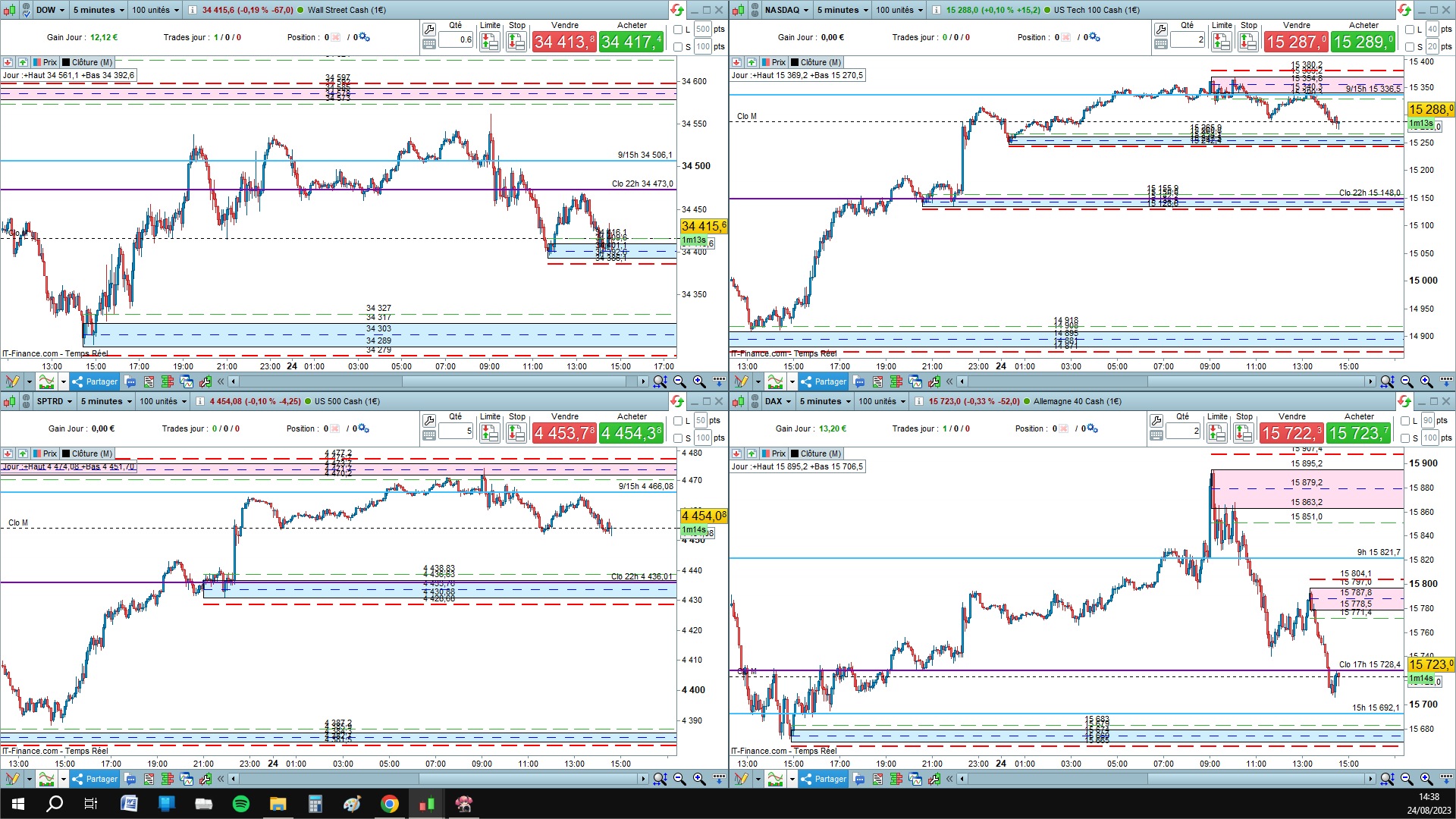Click the instrument info icon on NASDAQ header
1456x819 pixels.
[937, 10]
